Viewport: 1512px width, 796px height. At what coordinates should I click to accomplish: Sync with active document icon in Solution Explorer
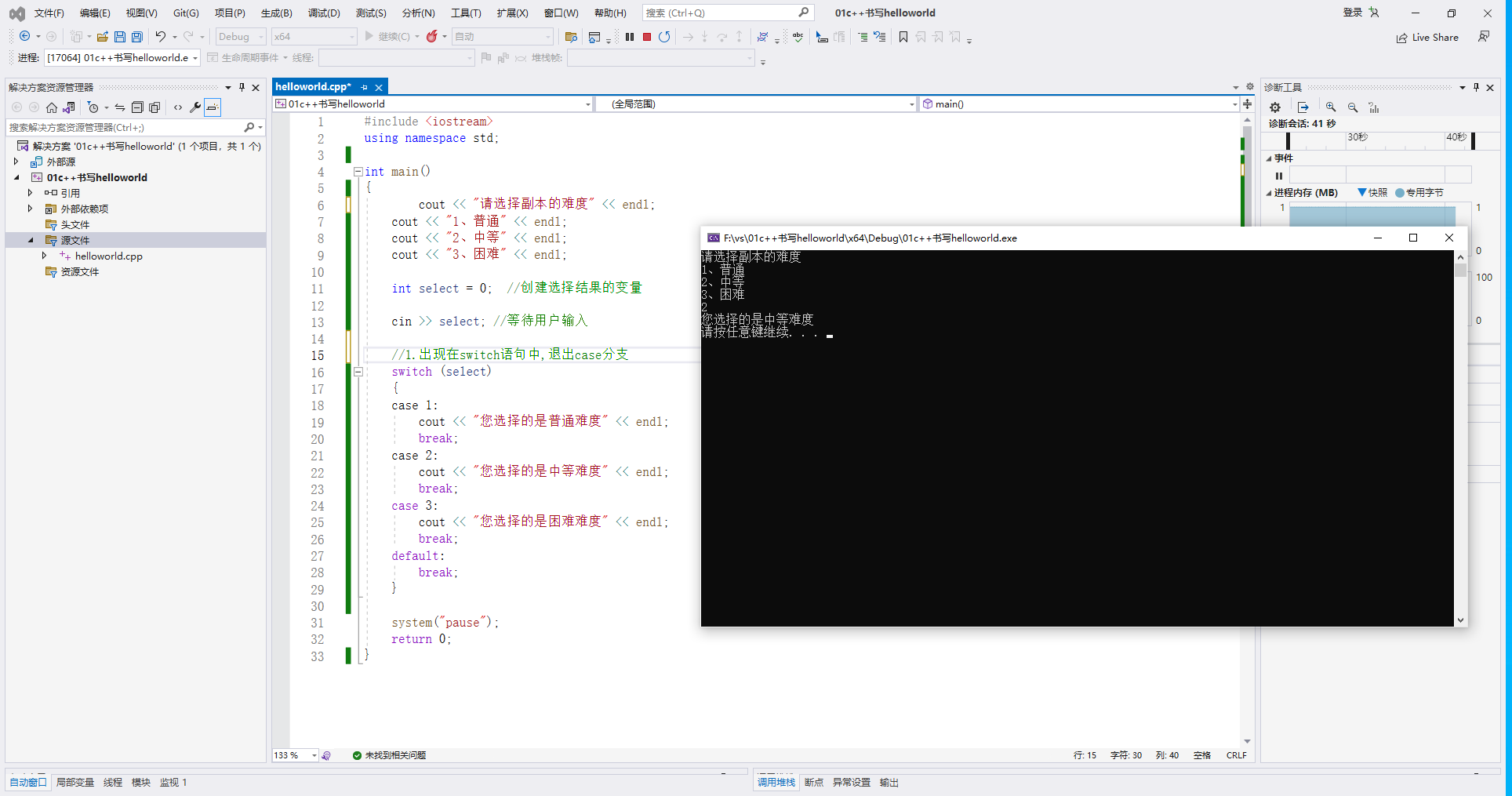[120, 107]
